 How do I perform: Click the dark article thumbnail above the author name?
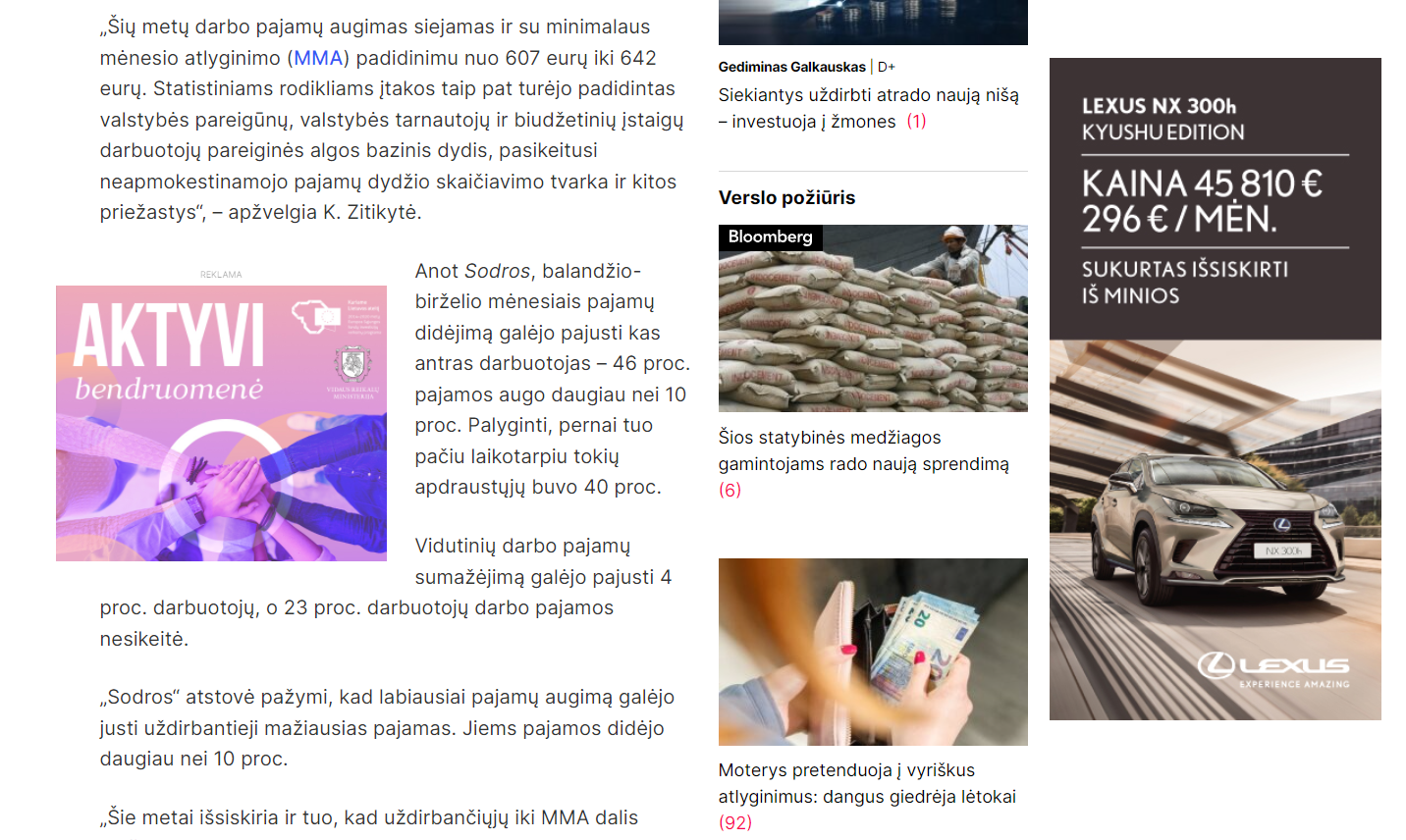point(873,22)
